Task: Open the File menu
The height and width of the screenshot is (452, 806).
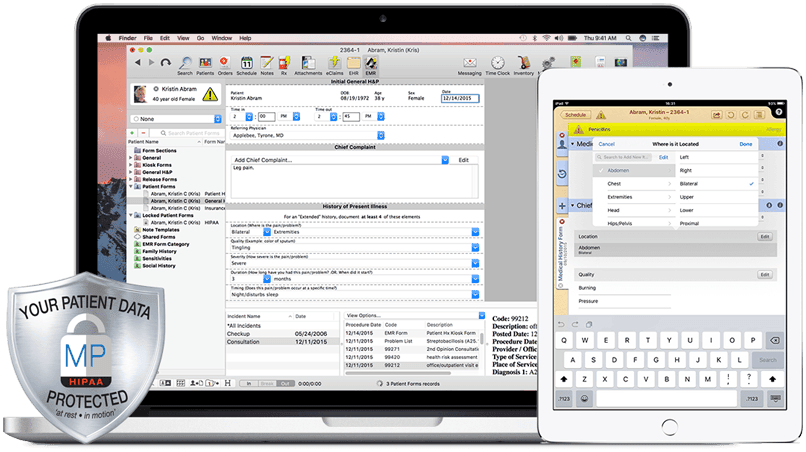Action: (148, 38)
